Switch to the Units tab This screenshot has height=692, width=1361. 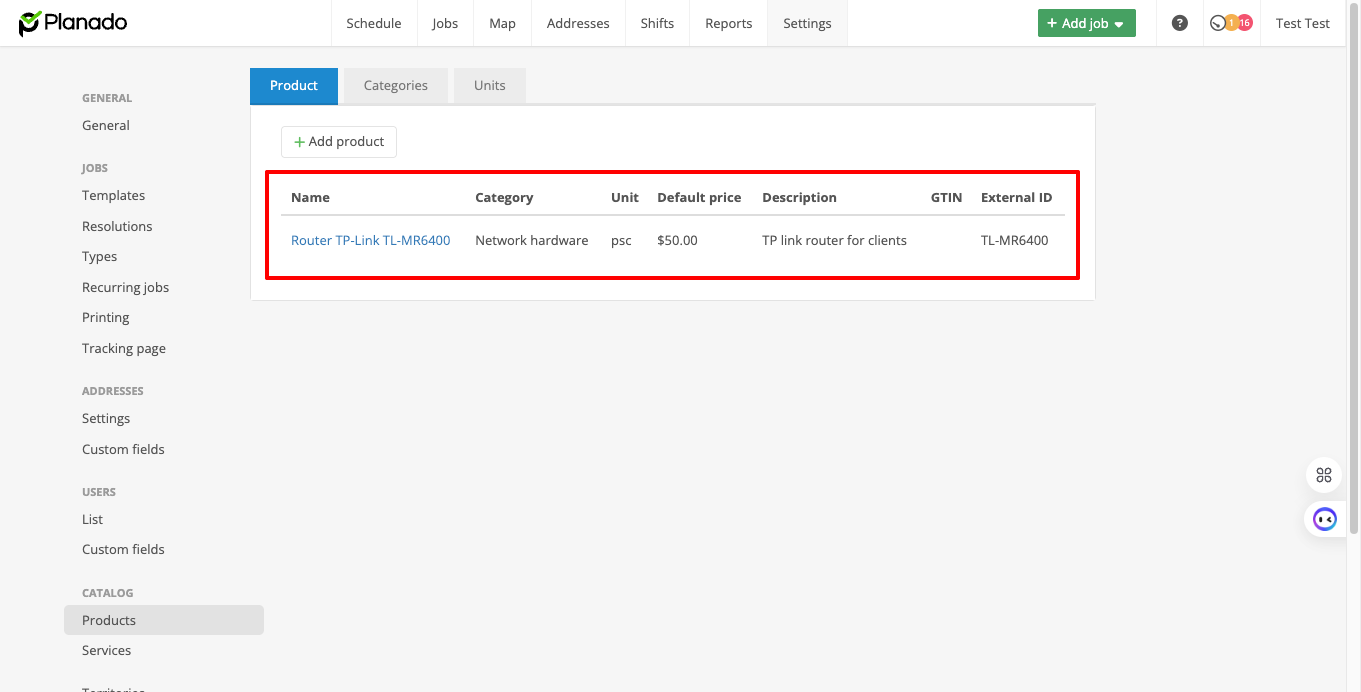click(x=490, y=85)
